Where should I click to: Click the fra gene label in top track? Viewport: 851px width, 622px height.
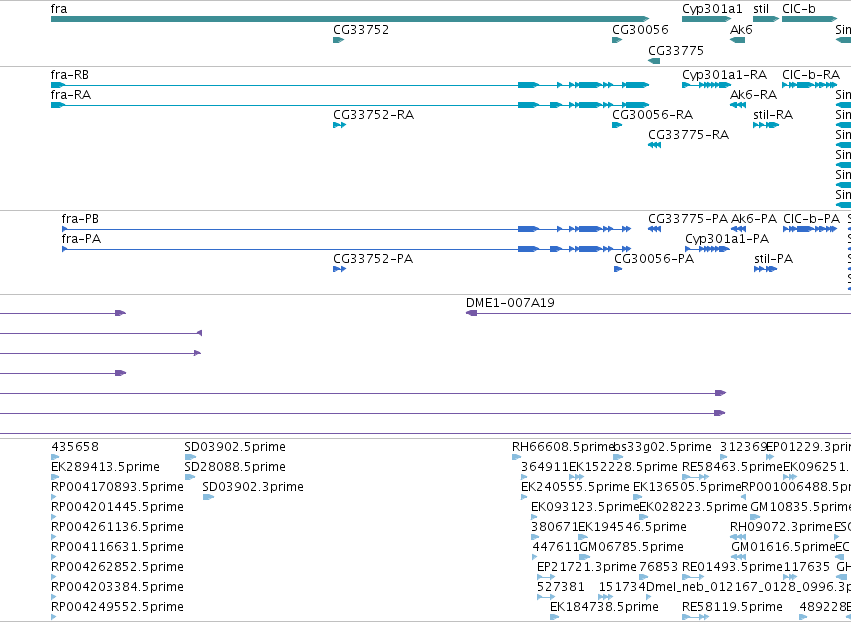click(x=59, y=9)
